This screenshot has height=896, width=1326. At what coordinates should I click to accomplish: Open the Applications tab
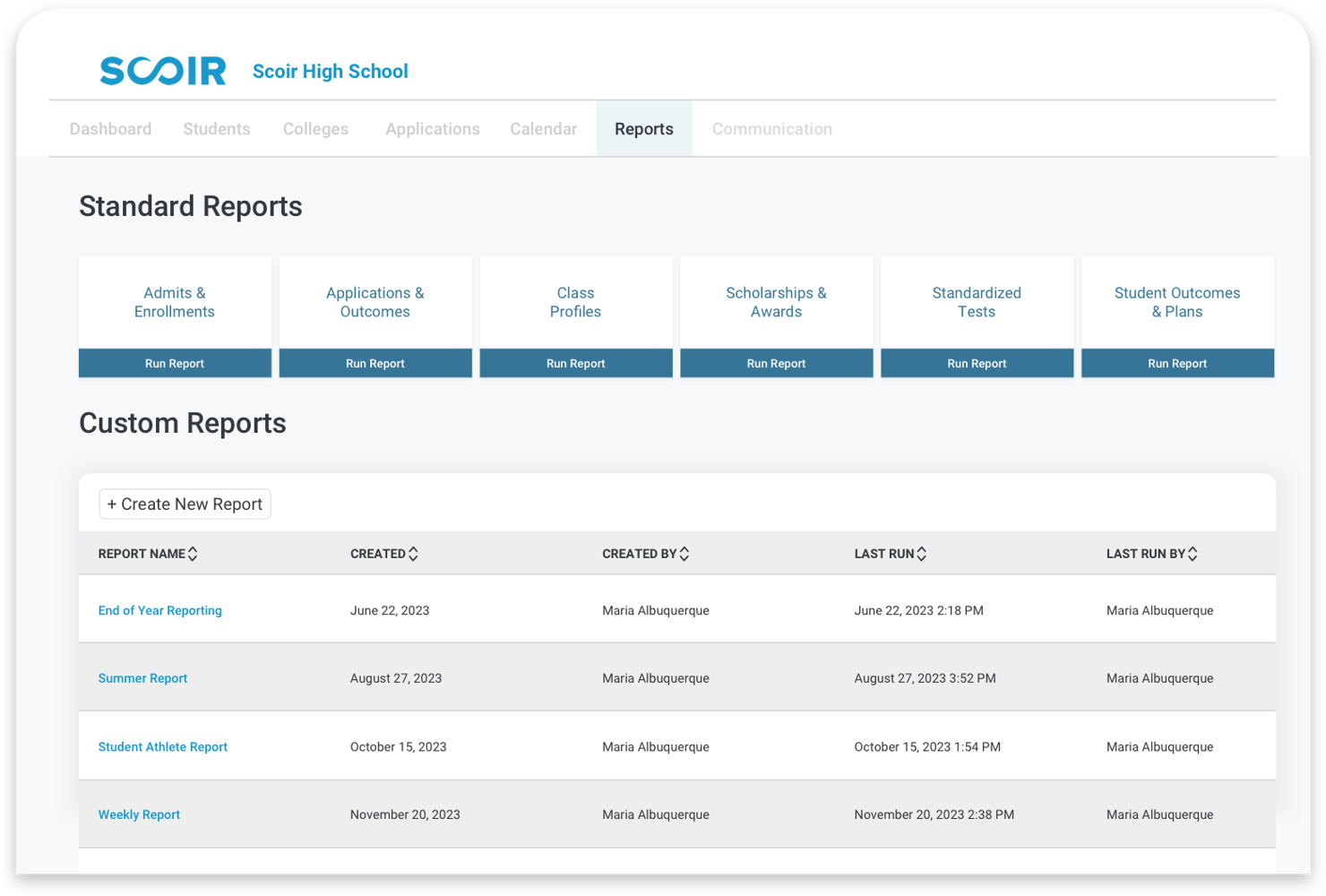432,128
